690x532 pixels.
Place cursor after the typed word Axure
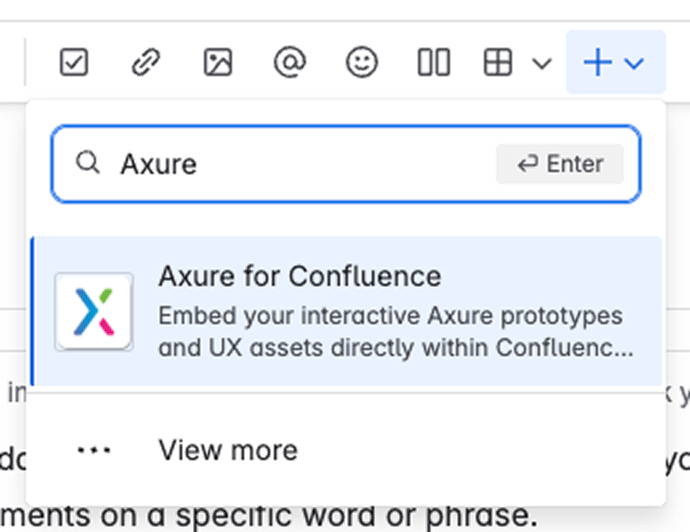click(198, 164)
